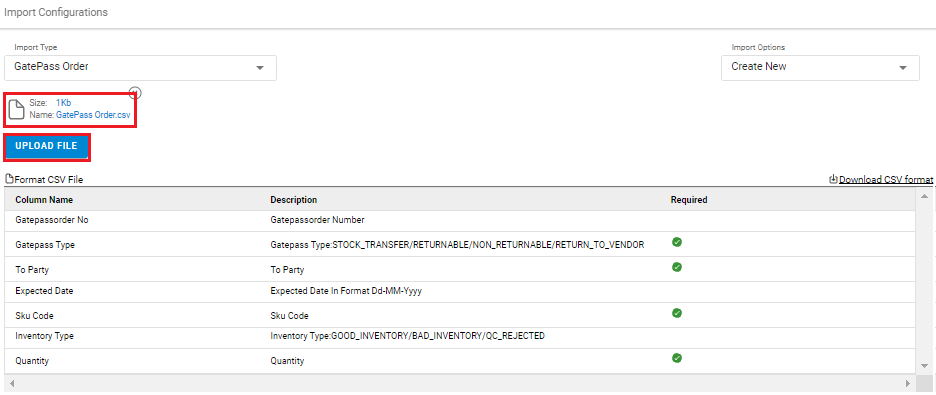
Task: Click the required checkmark for Gatepass Type
Action: [676, 242]
